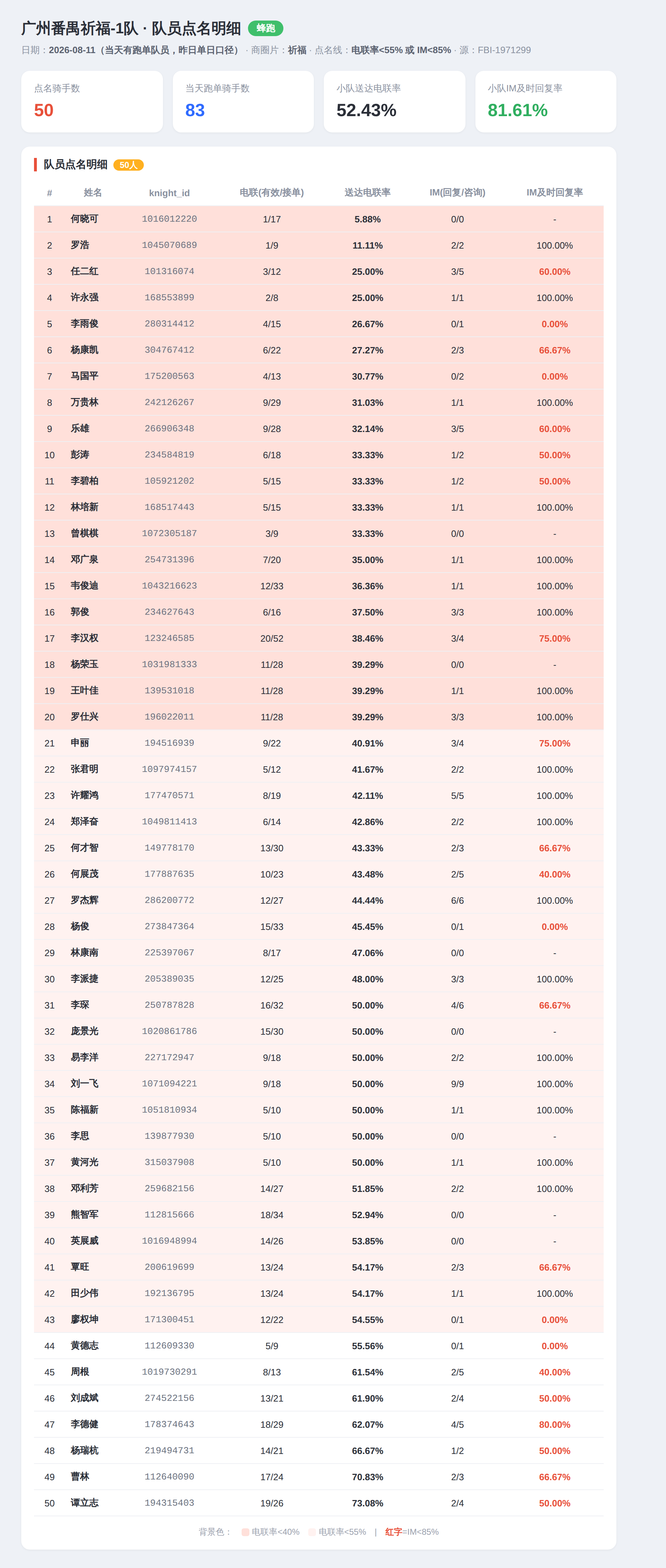666x1568 pixels.
Task: Open the 小队送达电联率 52.43% card
Action: 395,102
